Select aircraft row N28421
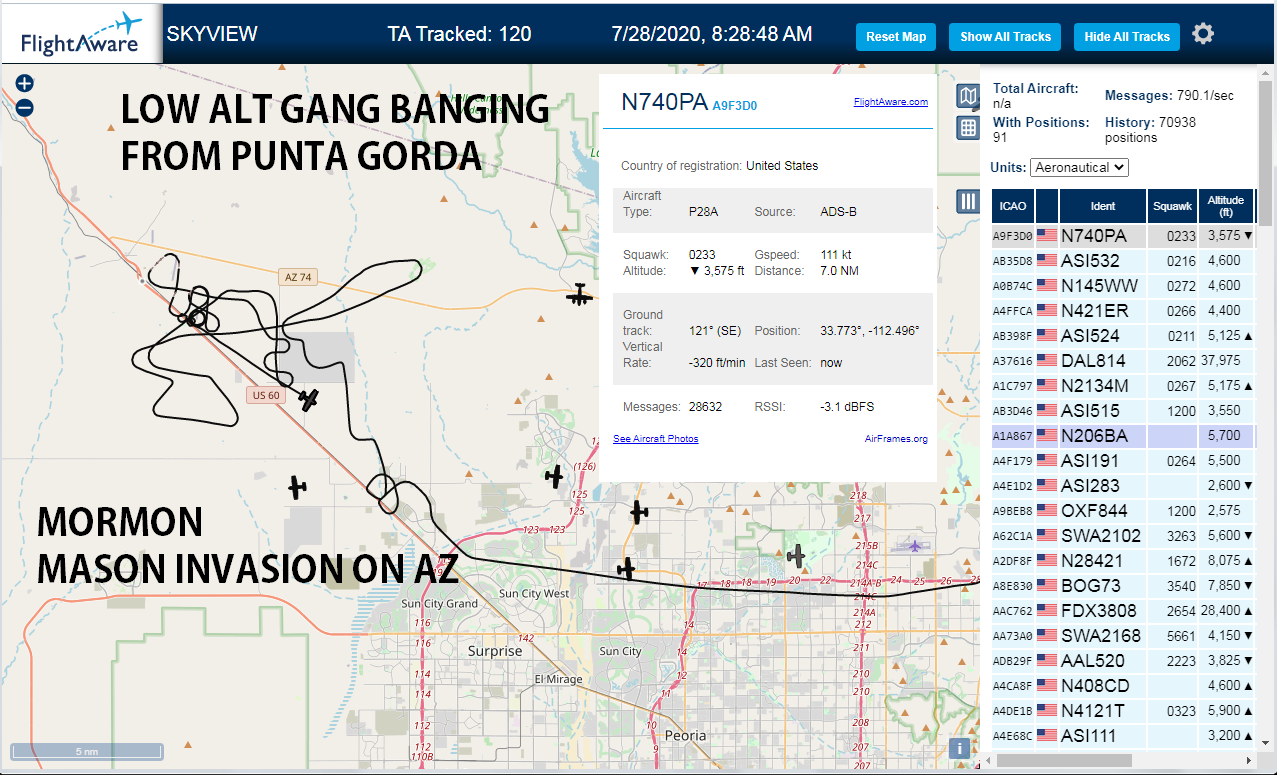 click(x=1123, y=561)
